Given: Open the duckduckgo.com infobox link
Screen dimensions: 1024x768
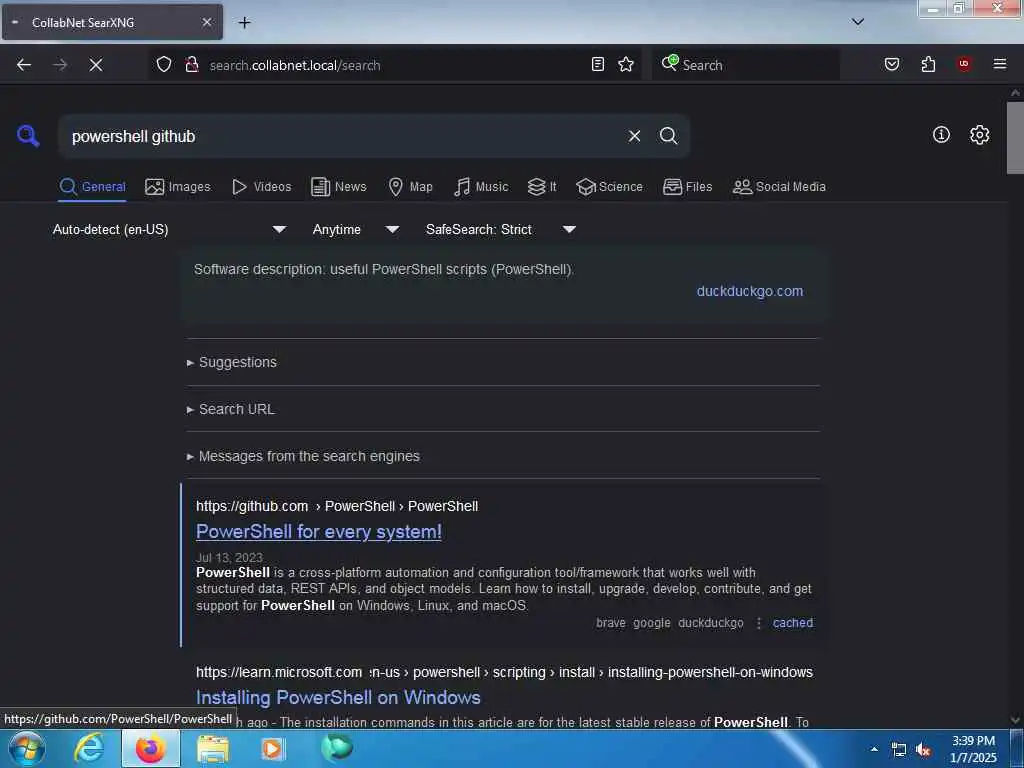Looking at the screenshot, I should pos(750,291).
